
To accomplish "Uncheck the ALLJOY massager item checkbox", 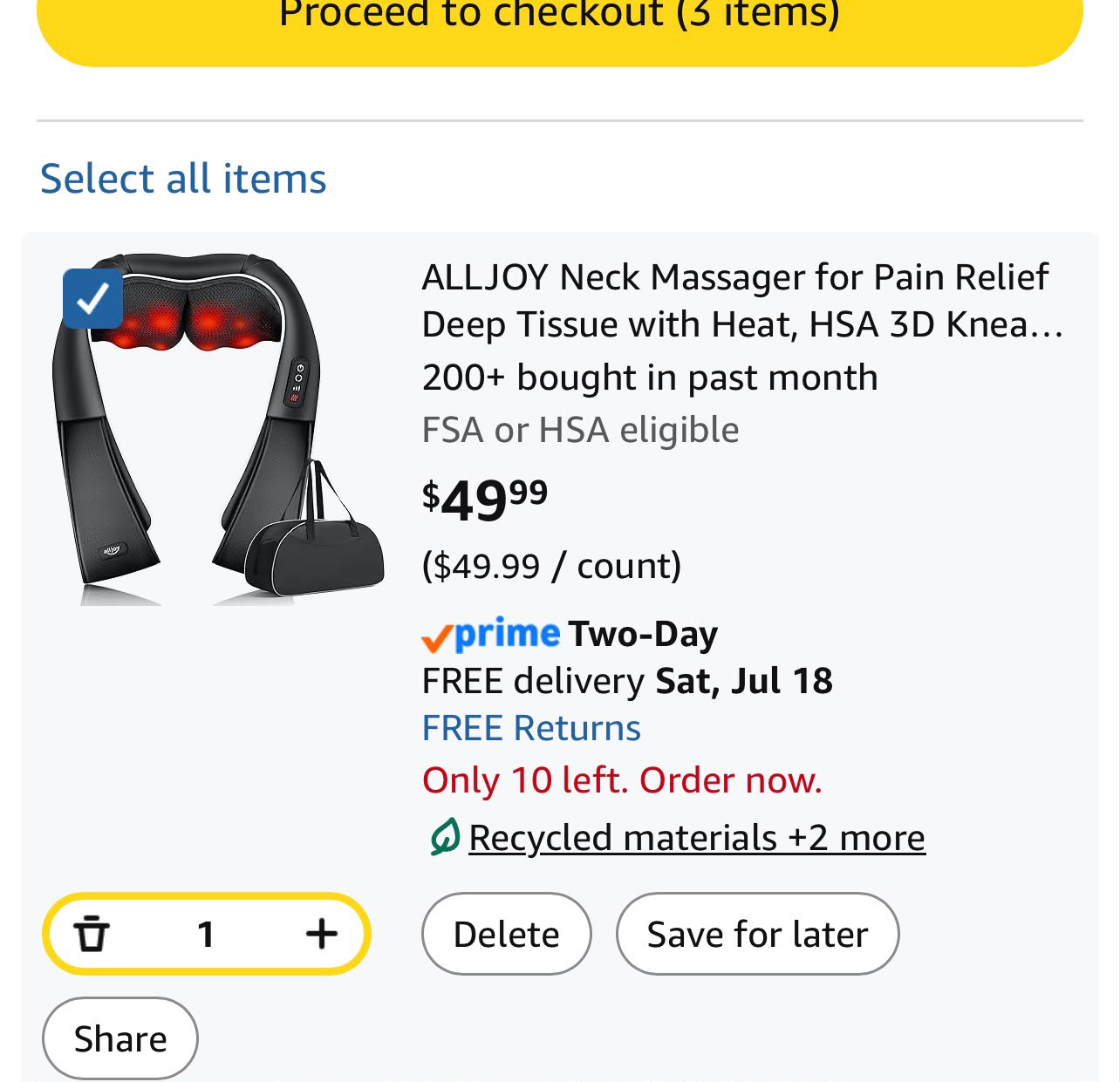I will (93, 299).
